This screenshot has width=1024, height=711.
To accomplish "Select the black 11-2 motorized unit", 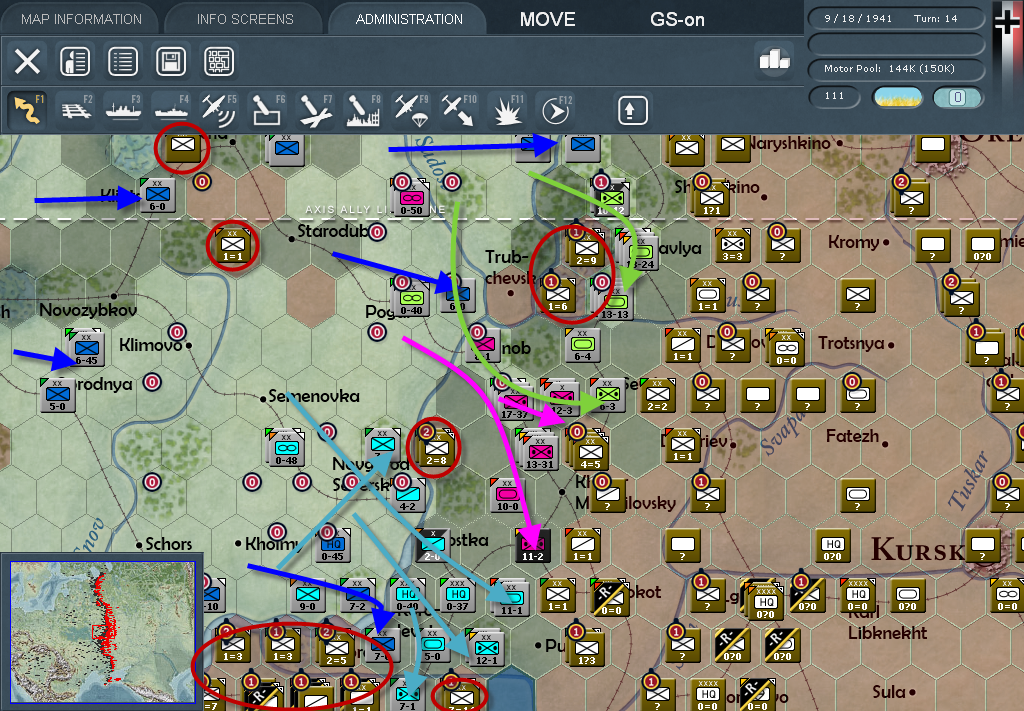I will point(532,546).
